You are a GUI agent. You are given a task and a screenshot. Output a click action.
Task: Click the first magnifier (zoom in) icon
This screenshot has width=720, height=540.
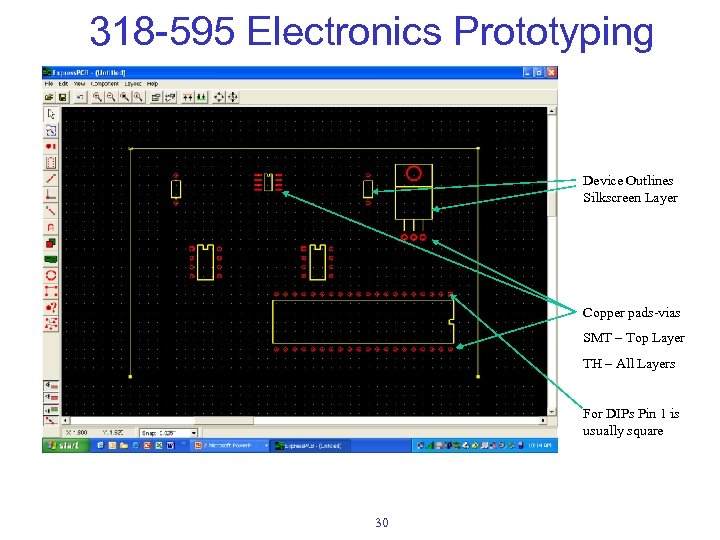(97, 97)
